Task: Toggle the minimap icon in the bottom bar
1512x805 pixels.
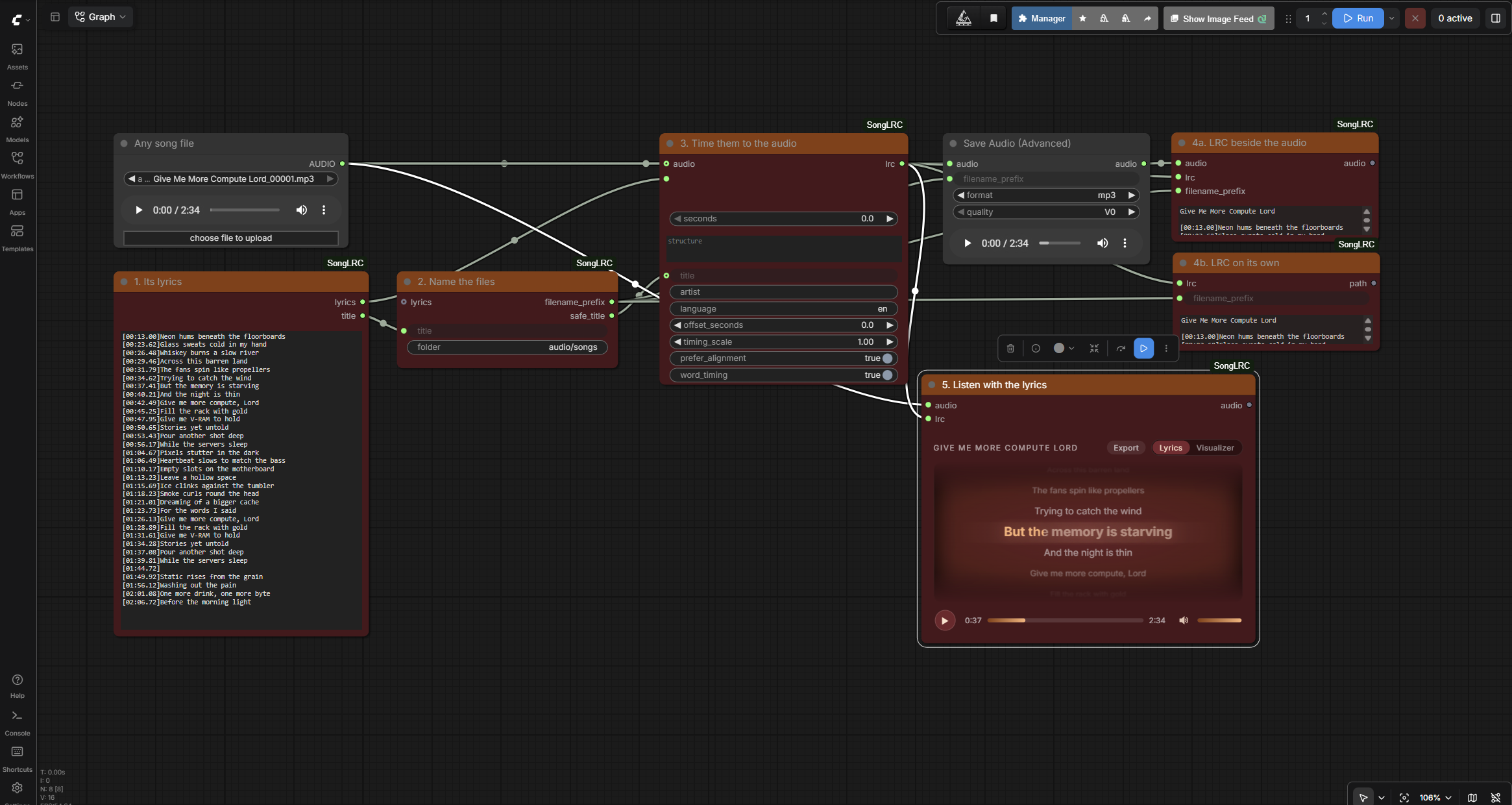Action: click(x=1472, y=797)
